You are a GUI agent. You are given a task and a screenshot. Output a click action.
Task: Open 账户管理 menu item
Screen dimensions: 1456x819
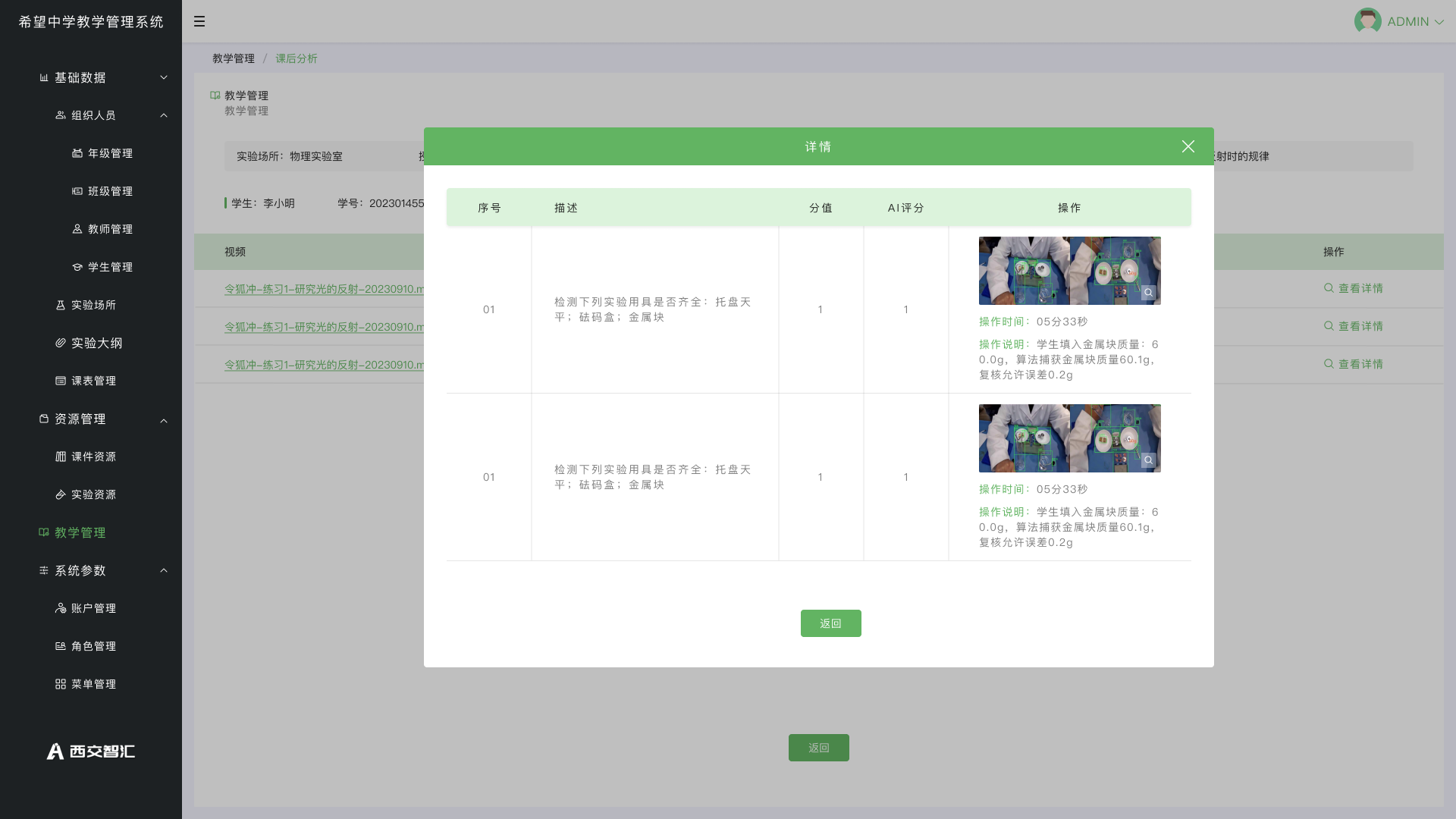(93, 608)
